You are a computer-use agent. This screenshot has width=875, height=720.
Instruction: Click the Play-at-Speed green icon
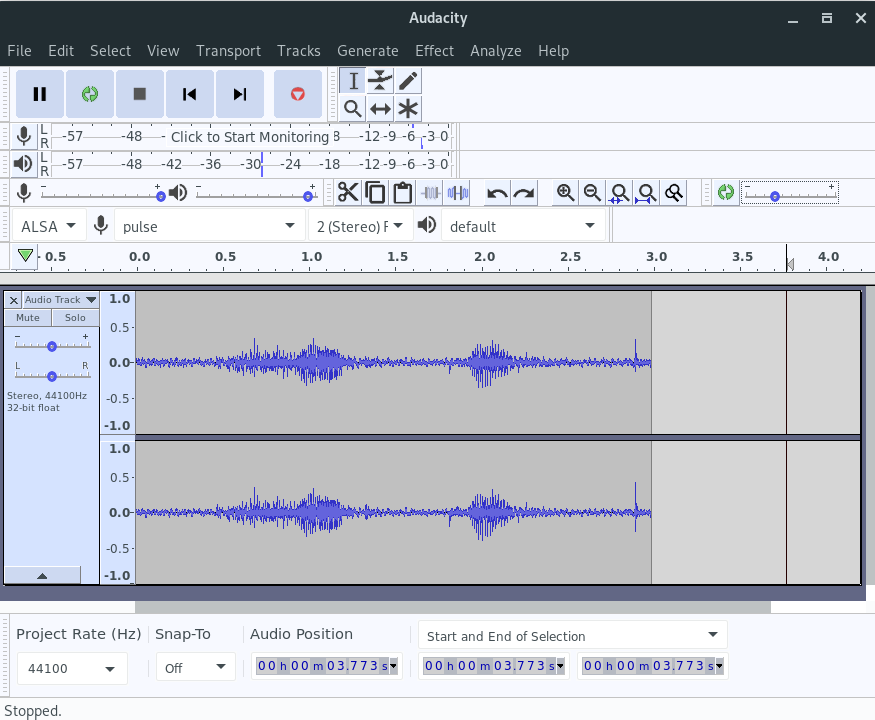[725, 193]
